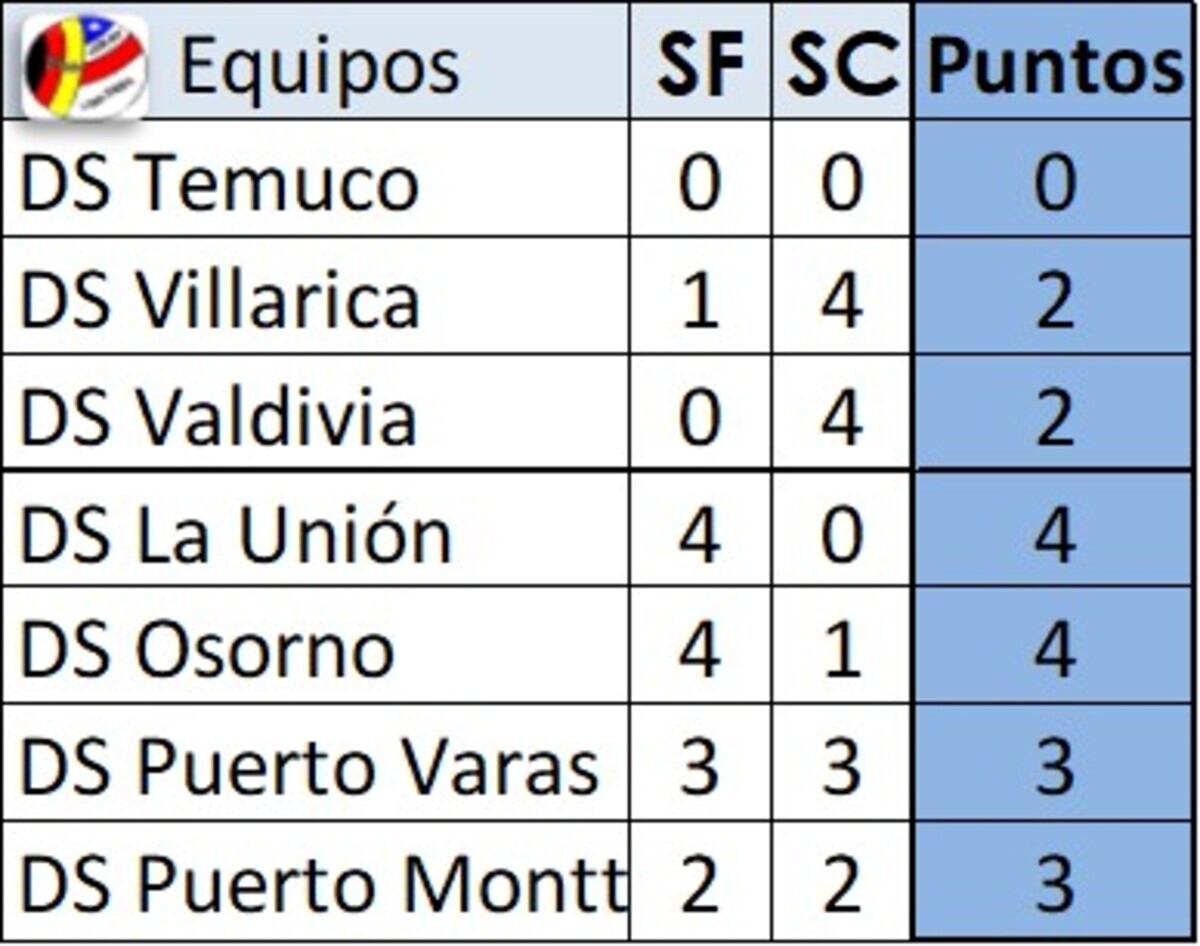The image size is (1200, 946).
Task: Select DS Villarica's SC value 4
Action: coord(842,296)
